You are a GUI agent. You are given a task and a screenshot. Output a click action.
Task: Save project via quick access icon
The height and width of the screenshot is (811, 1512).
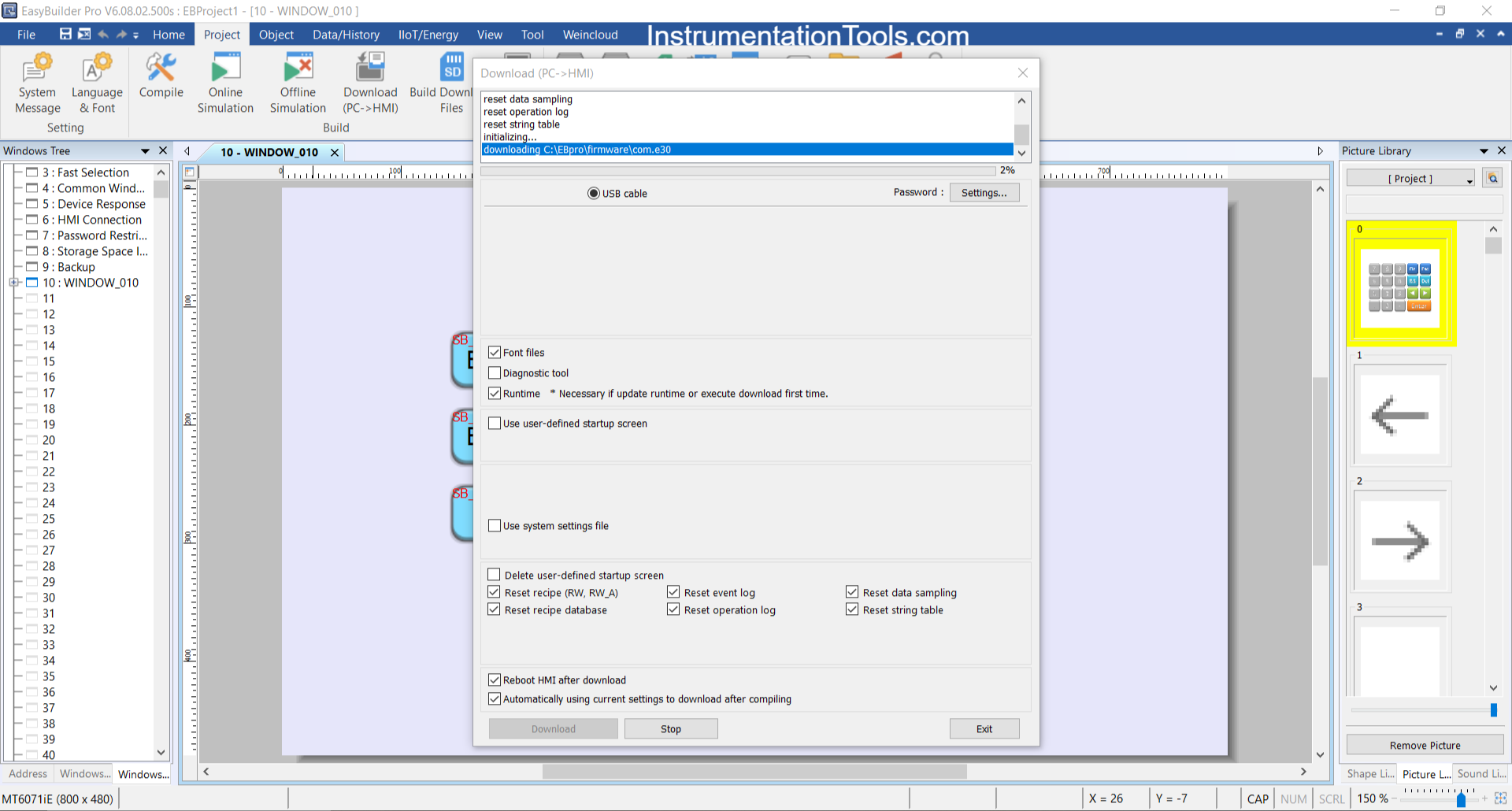pyautogui.click(x=65, y=34)
